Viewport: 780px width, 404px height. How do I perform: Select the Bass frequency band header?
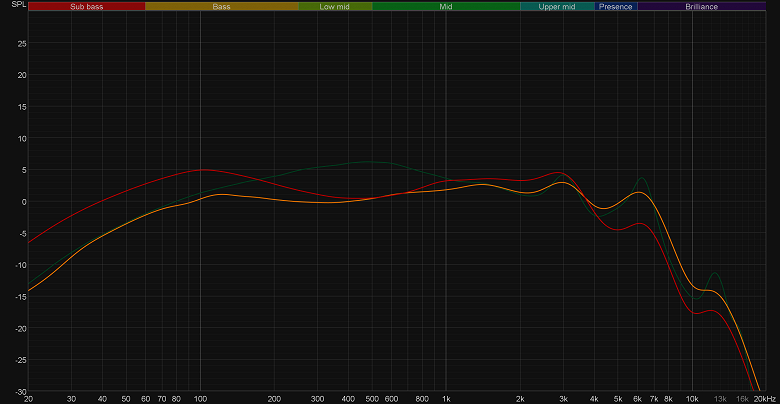click(221, 6)
